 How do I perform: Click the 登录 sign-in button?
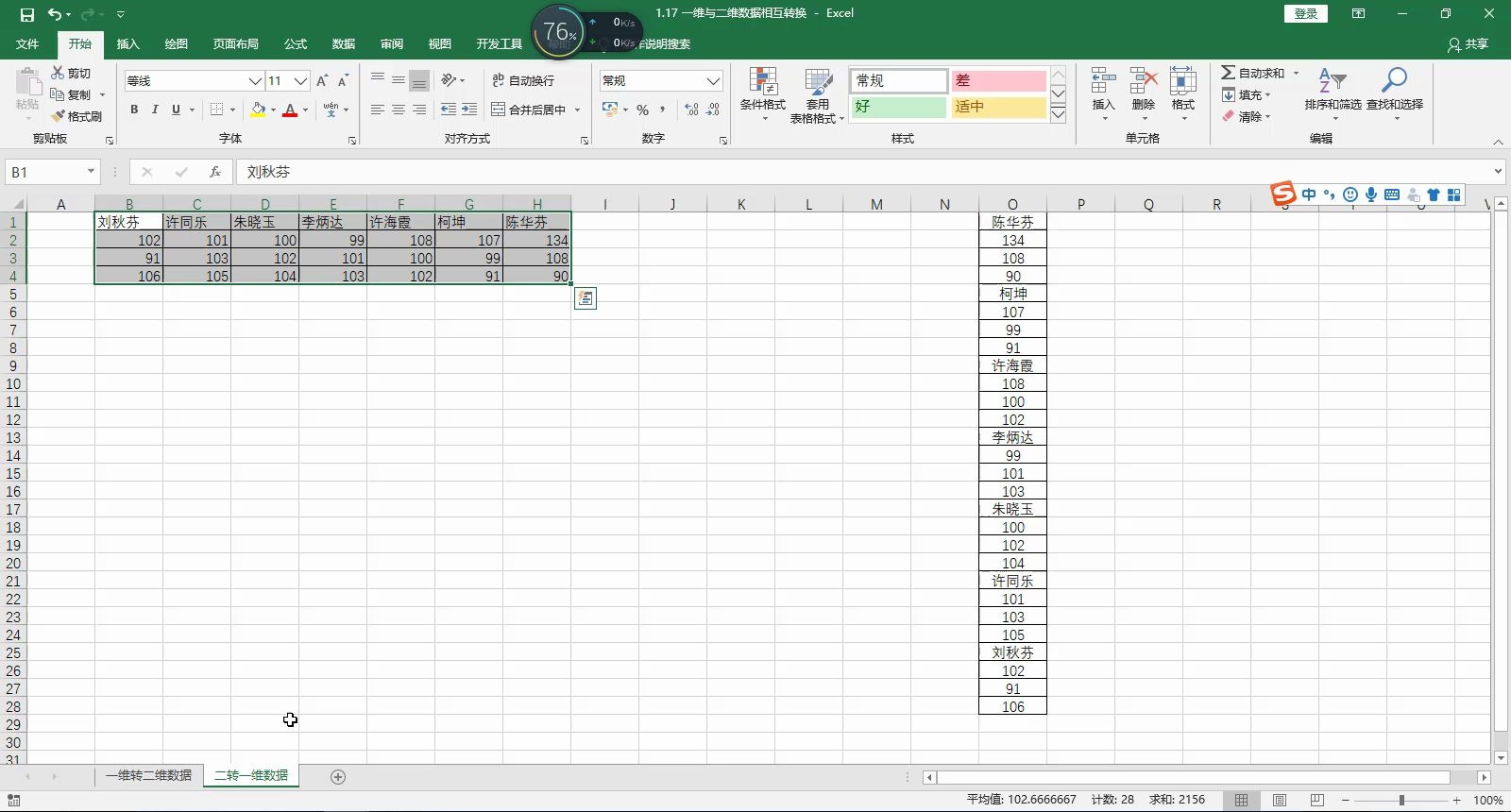click(1306, 13)
